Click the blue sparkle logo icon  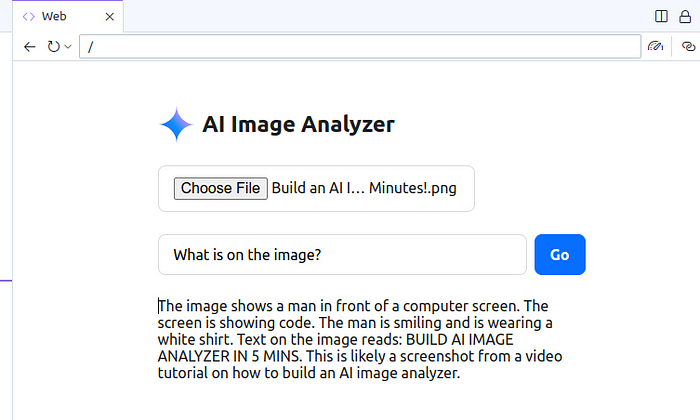(x=176, y=125)
